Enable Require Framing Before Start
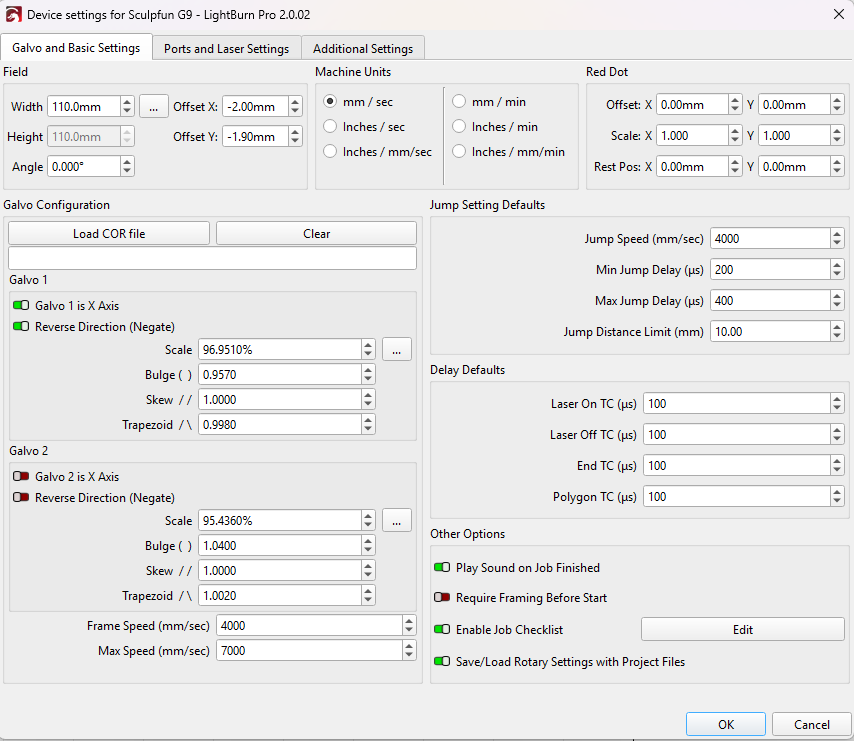The height and width of the screenshot is (741, 854). 442,598
